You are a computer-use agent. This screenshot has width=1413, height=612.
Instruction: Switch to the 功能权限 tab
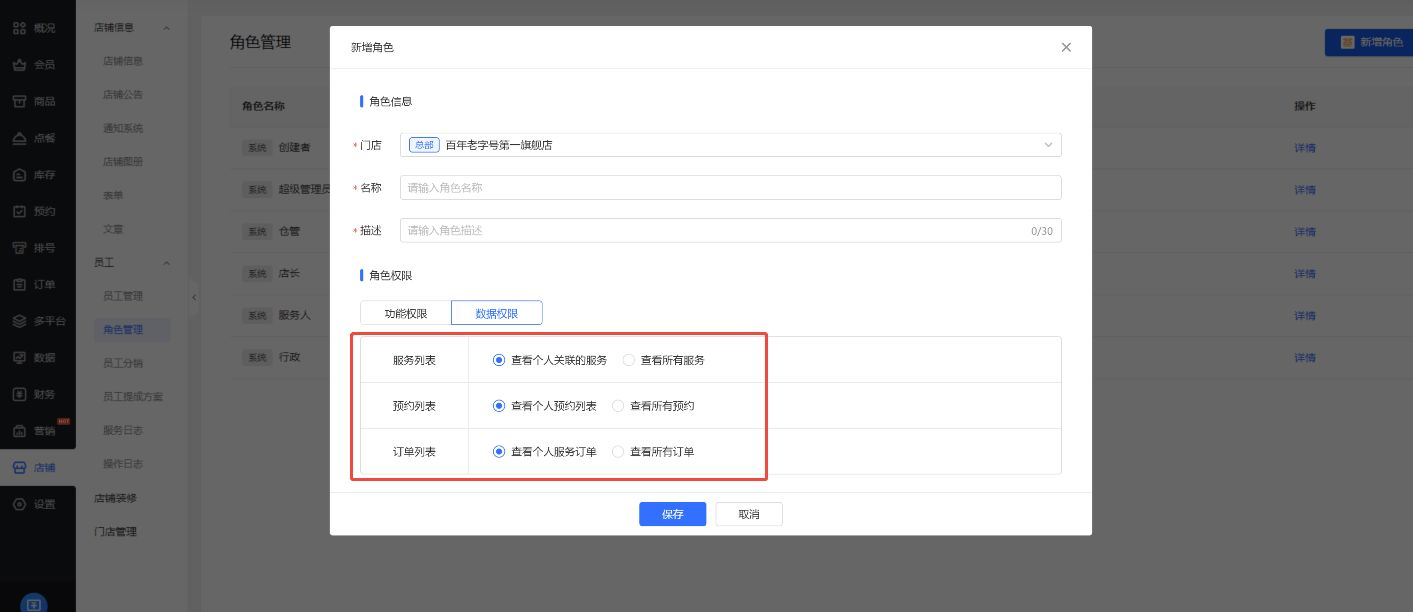tap(406, 314)
